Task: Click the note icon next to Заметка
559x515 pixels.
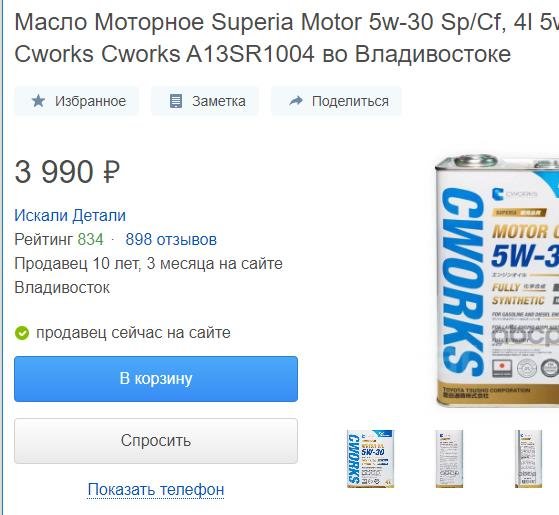Action: click(x=175, y=101)
